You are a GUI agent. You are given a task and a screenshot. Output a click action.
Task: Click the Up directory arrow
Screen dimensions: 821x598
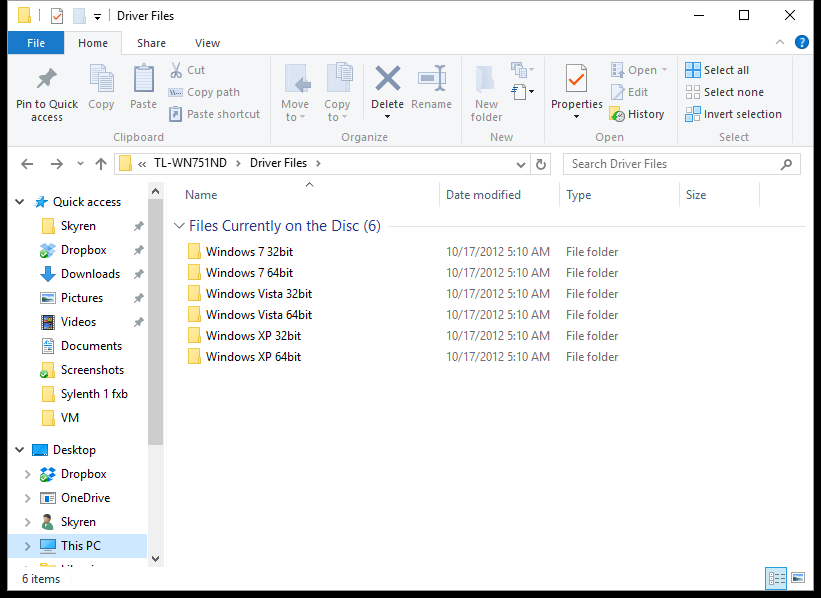coord(101,164)
